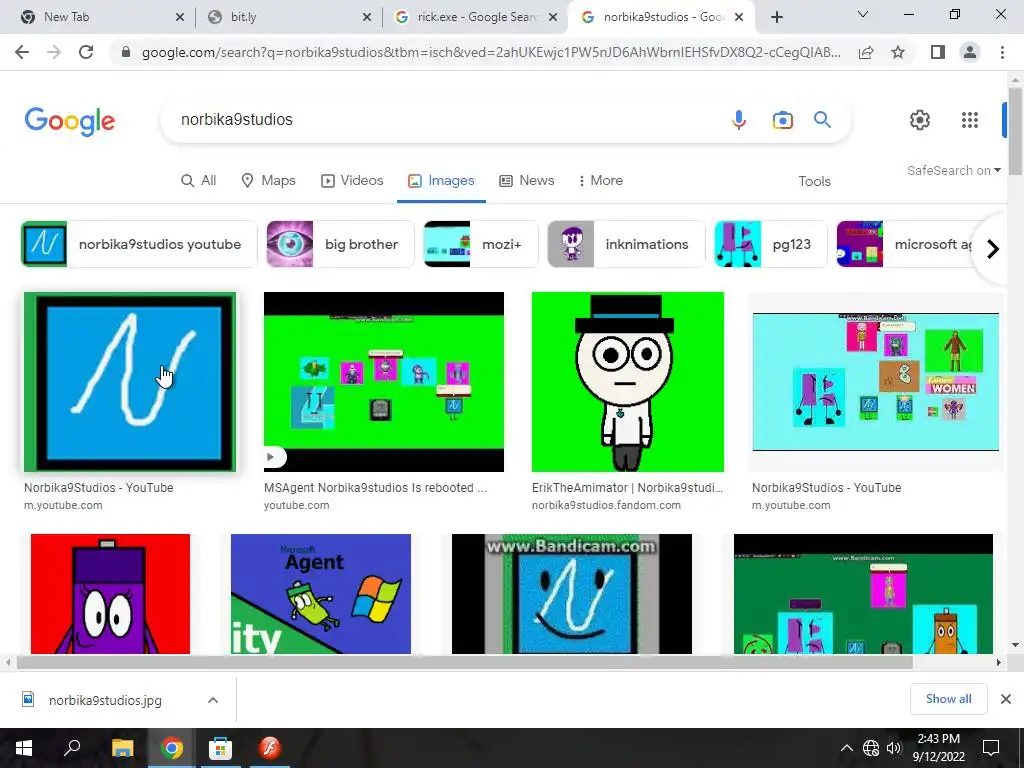Open the notification center icon
1024x768 pixels.
(991, 748)
